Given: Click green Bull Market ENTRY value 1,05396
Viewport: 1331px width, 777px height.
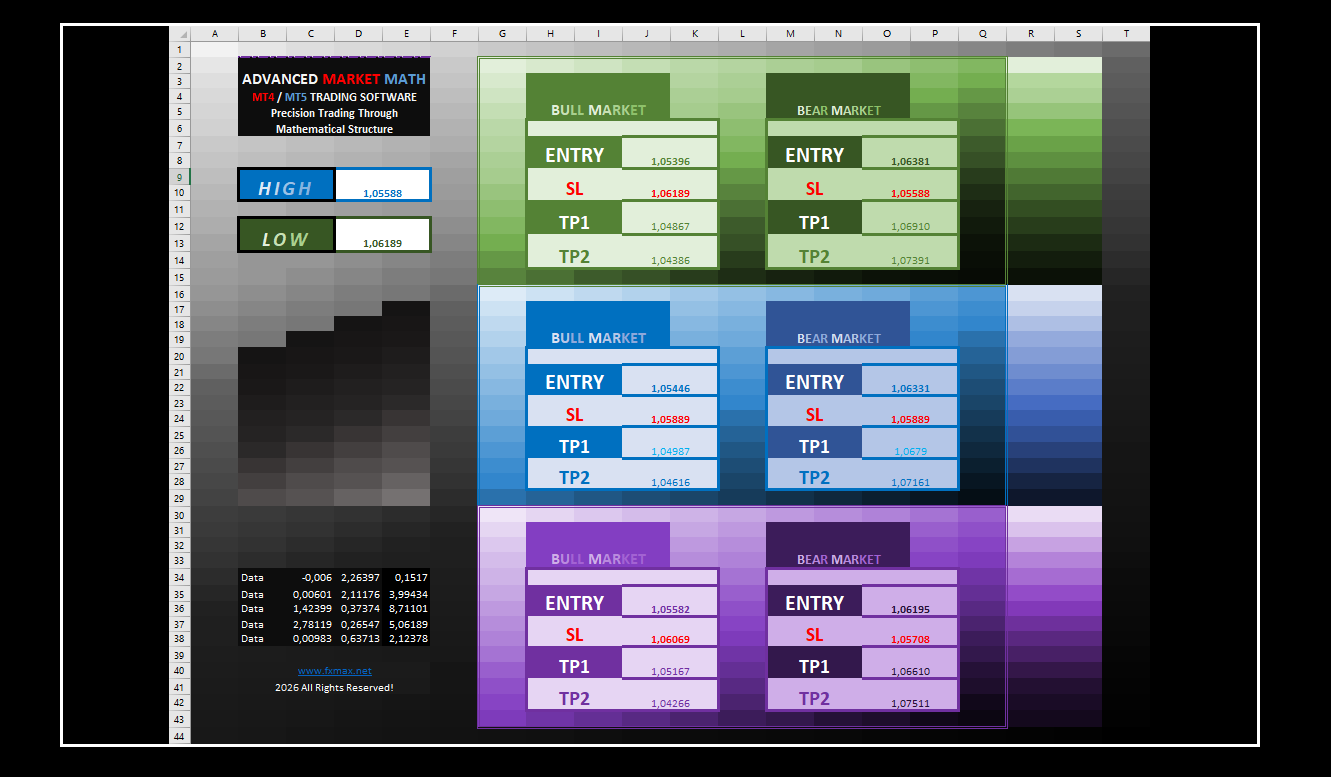Looking at the screenshot, I should point(669,154).
